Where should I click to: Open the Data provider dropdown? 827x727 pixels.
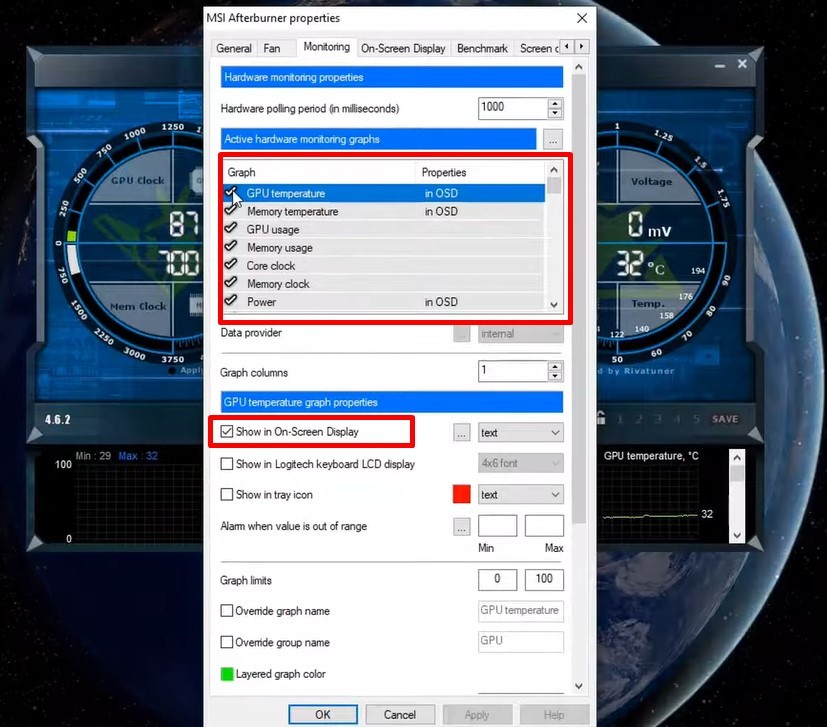(x=521, y=334)
